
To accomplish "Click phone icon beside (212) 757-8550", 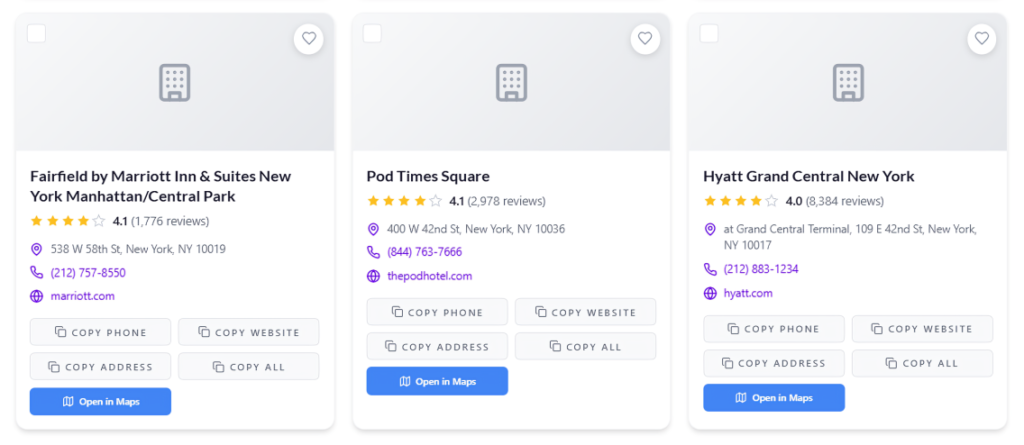I will point(37,272).
